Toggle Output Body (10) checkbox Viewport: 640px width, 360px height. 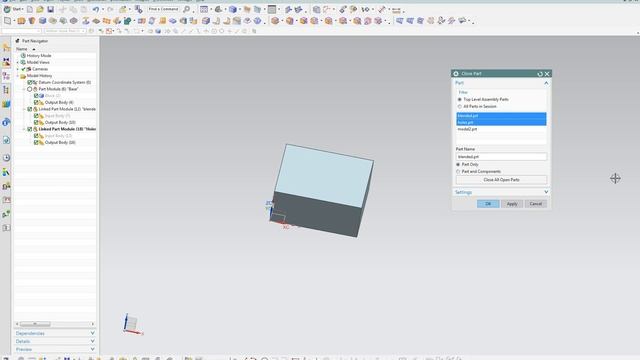pos(36,122)
